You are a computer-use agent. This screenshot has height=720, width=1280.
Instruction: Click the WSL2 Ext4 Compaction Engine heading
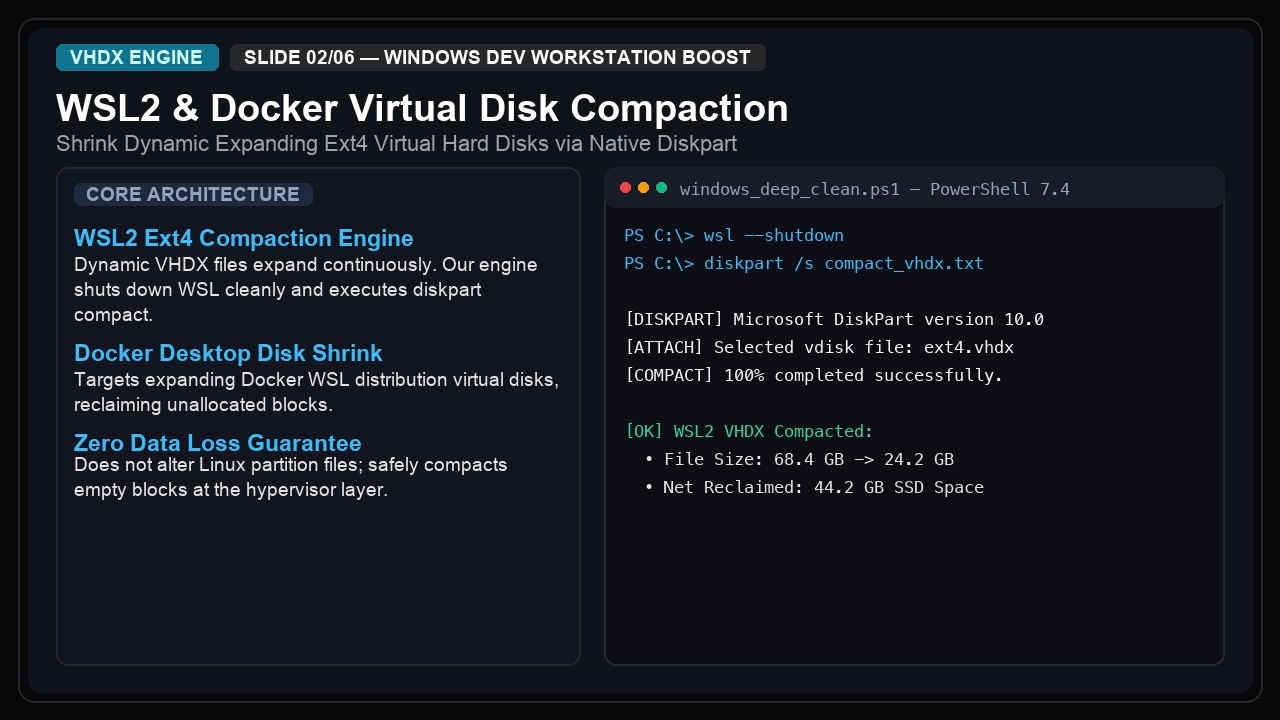point(244,238)
